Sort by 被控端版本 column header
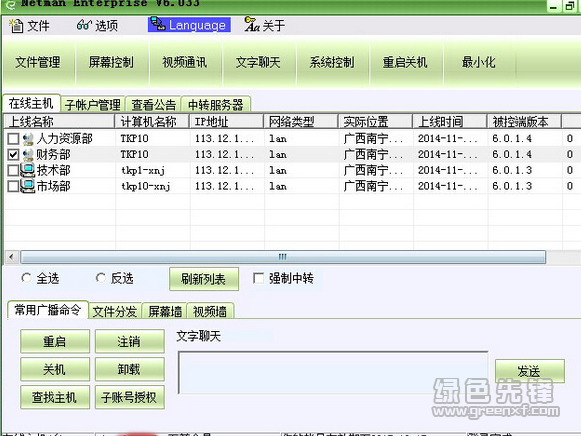Screen dimensions: 581x436 [x=524, y=122]
